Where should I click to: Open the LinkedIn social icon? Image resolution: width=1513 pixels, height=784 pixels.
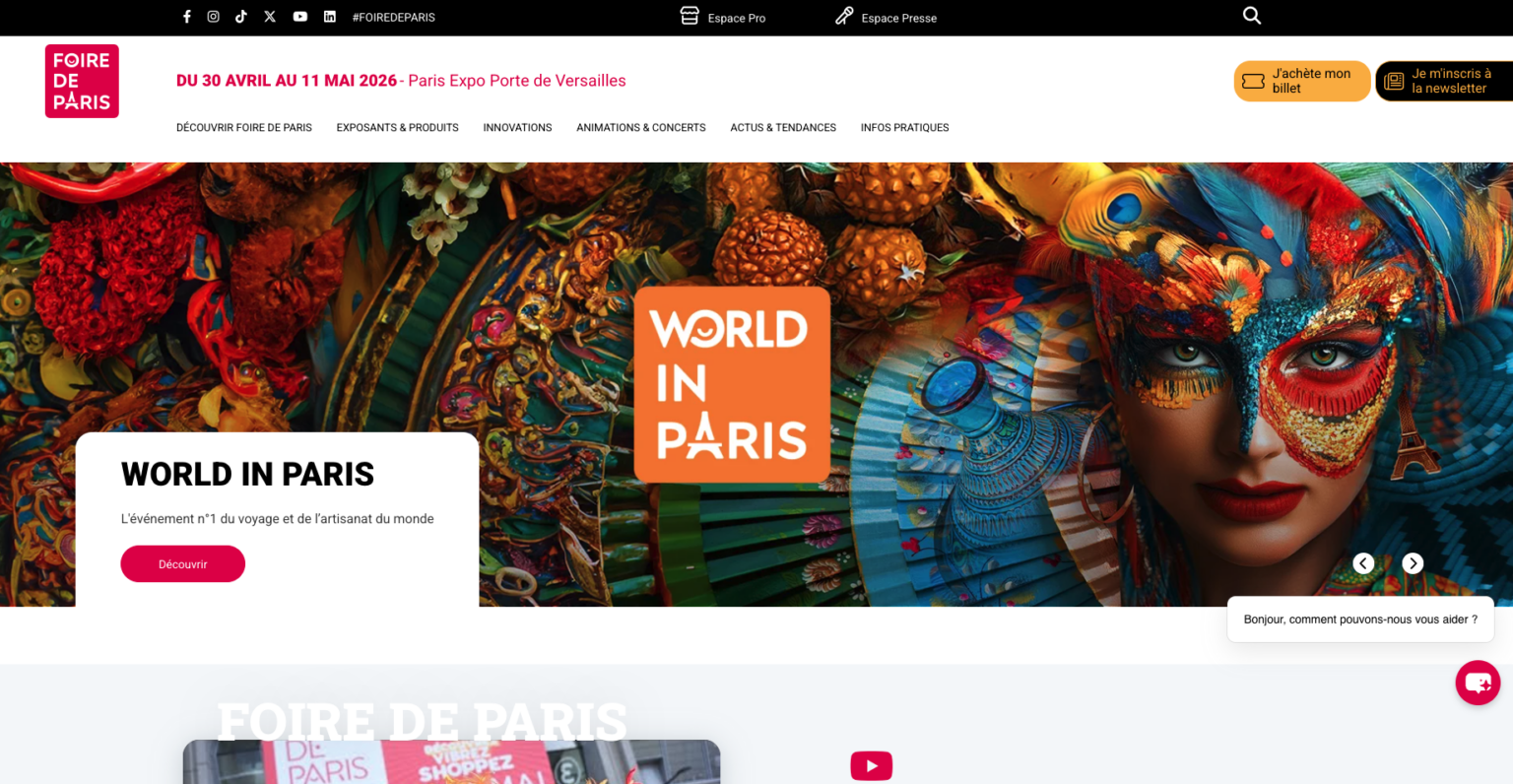[x=330, y=17]
